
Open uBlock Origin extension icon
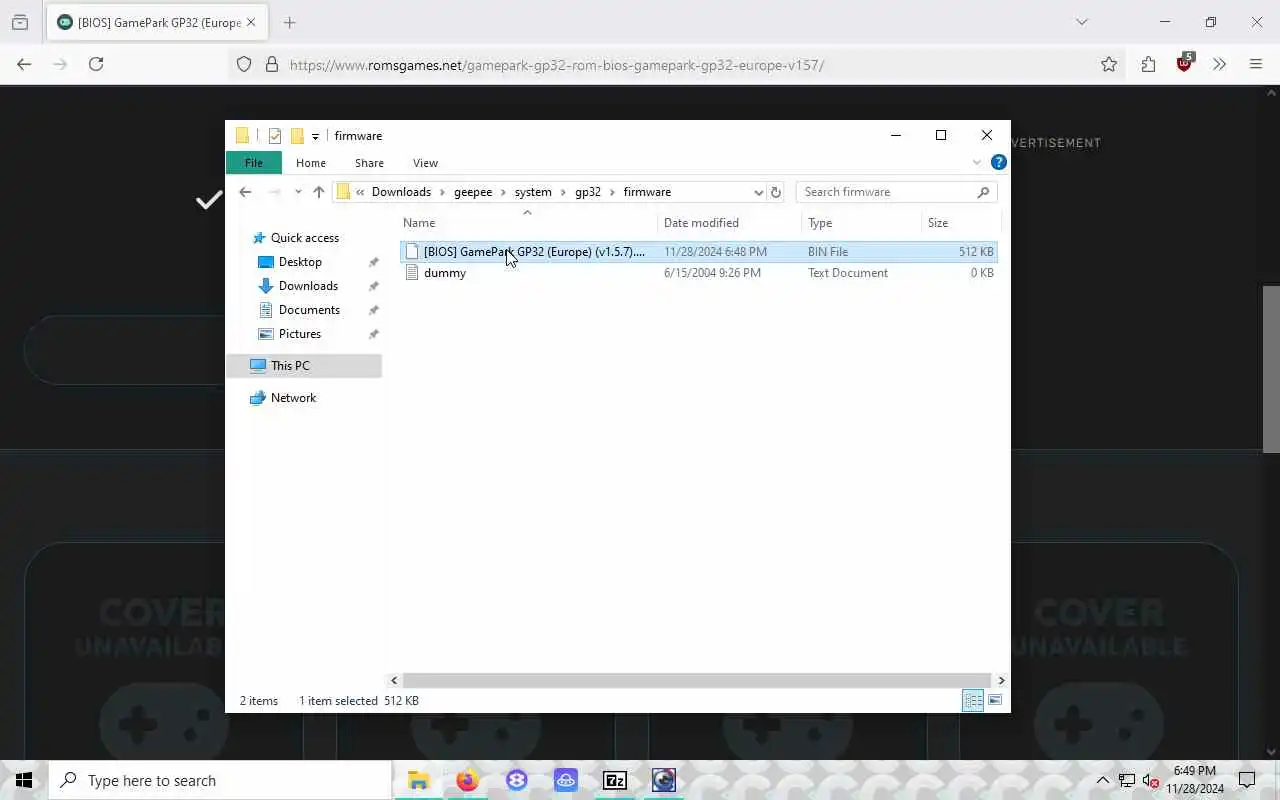1185,63
